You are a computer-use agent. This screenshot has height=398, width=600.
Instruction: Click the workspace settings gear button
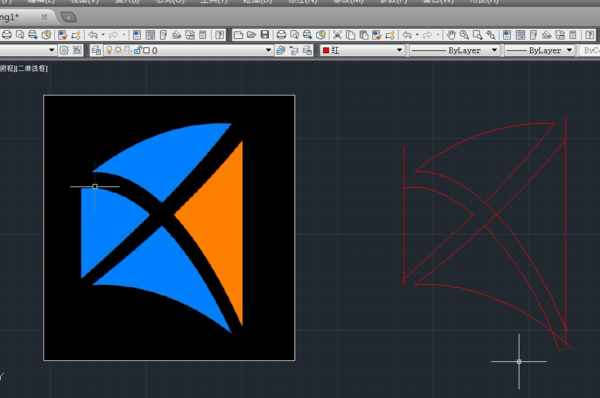pos(64,50)
